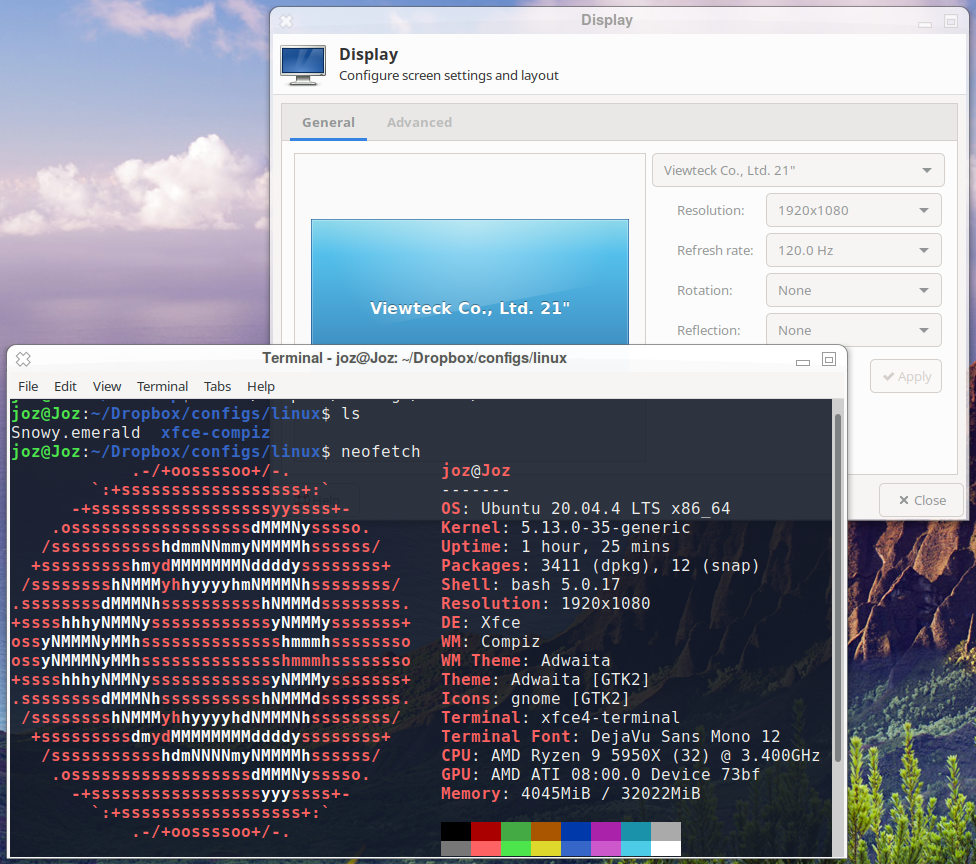Click the dark blue neofetch color block
Screen dimensions: 976x864
(x=576, y=831)
